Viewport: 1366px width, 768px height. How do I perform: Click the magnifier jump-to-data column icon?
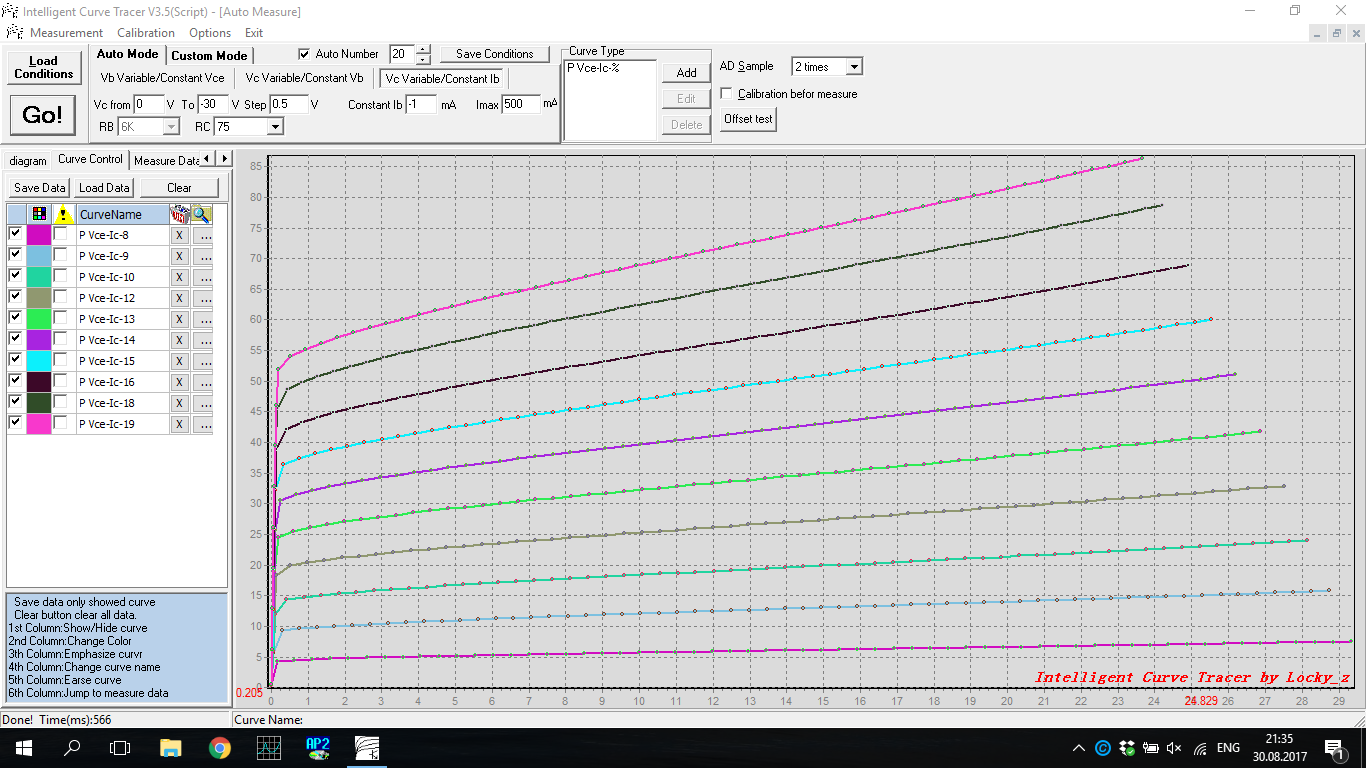click(202, 214)
